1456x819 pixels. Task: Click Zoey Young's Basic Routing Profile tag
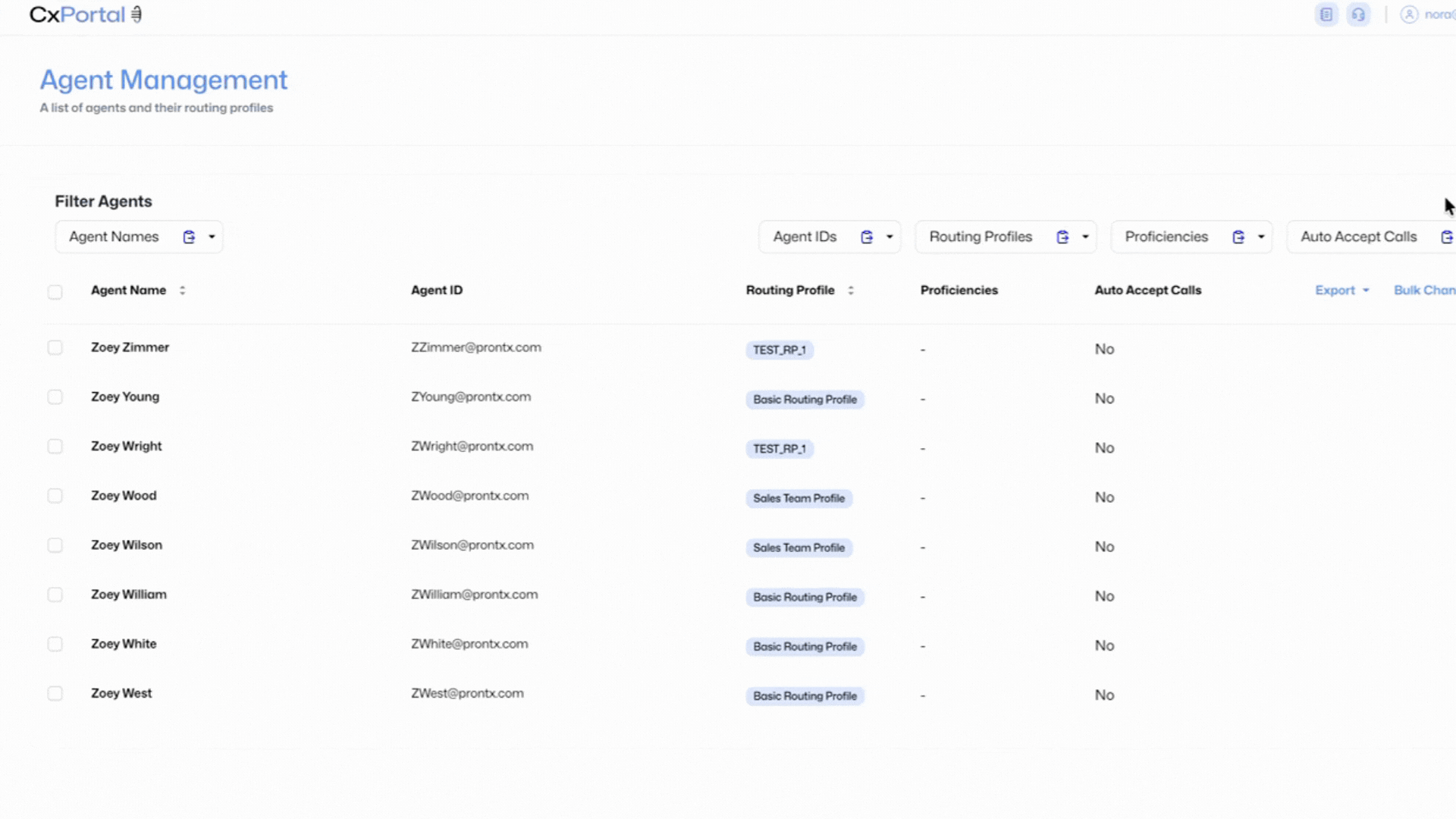tap(805, 400)
